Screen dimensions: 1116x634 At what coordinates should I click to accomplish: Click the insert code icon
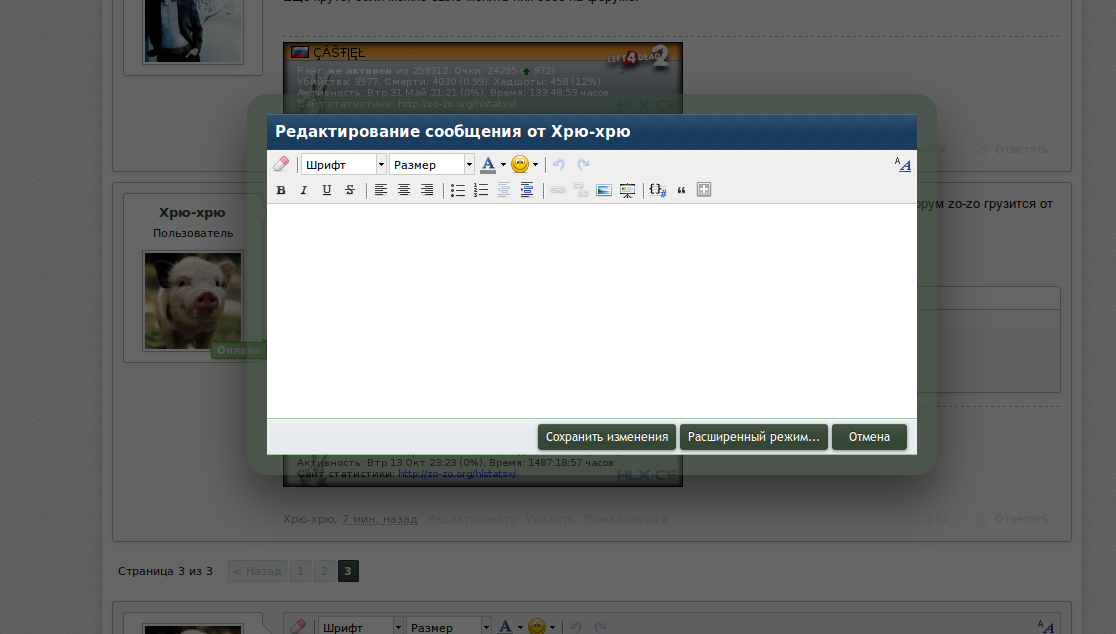(657, 190)
